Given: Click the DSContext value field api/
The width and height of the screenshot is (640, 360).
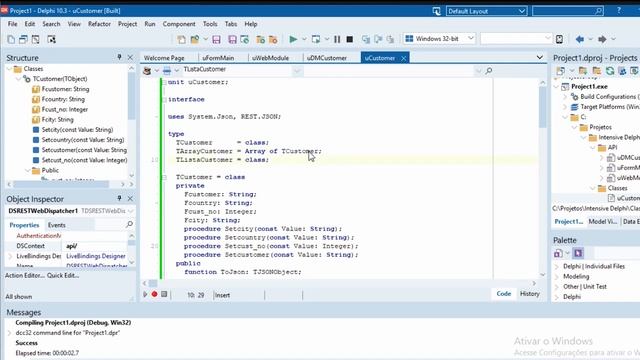Looking at the screenshot, I should pyautogui.click(x=96, y=246).
